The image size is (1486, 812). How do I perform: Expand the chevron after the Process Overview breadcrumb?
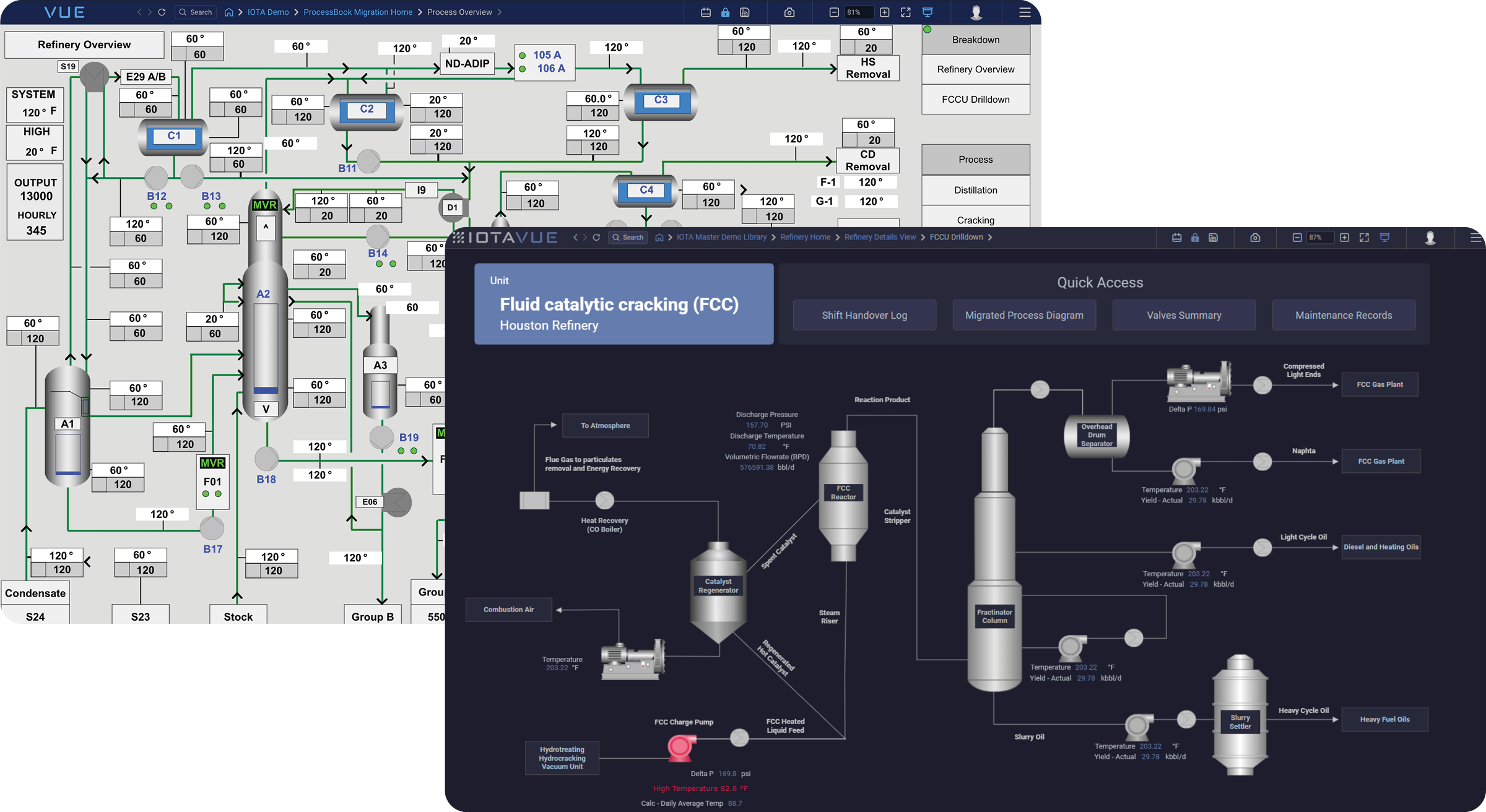[500, 12]
